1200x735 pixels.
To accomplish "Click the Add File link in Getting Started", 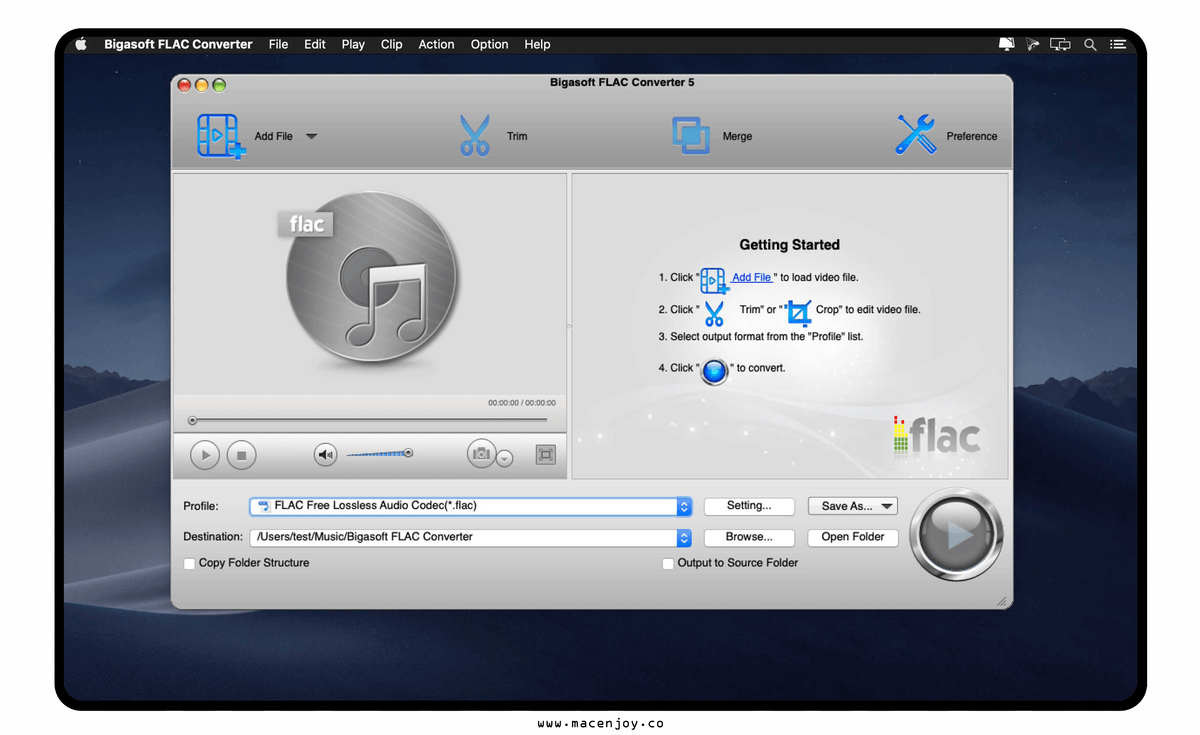I will [751, 277].
